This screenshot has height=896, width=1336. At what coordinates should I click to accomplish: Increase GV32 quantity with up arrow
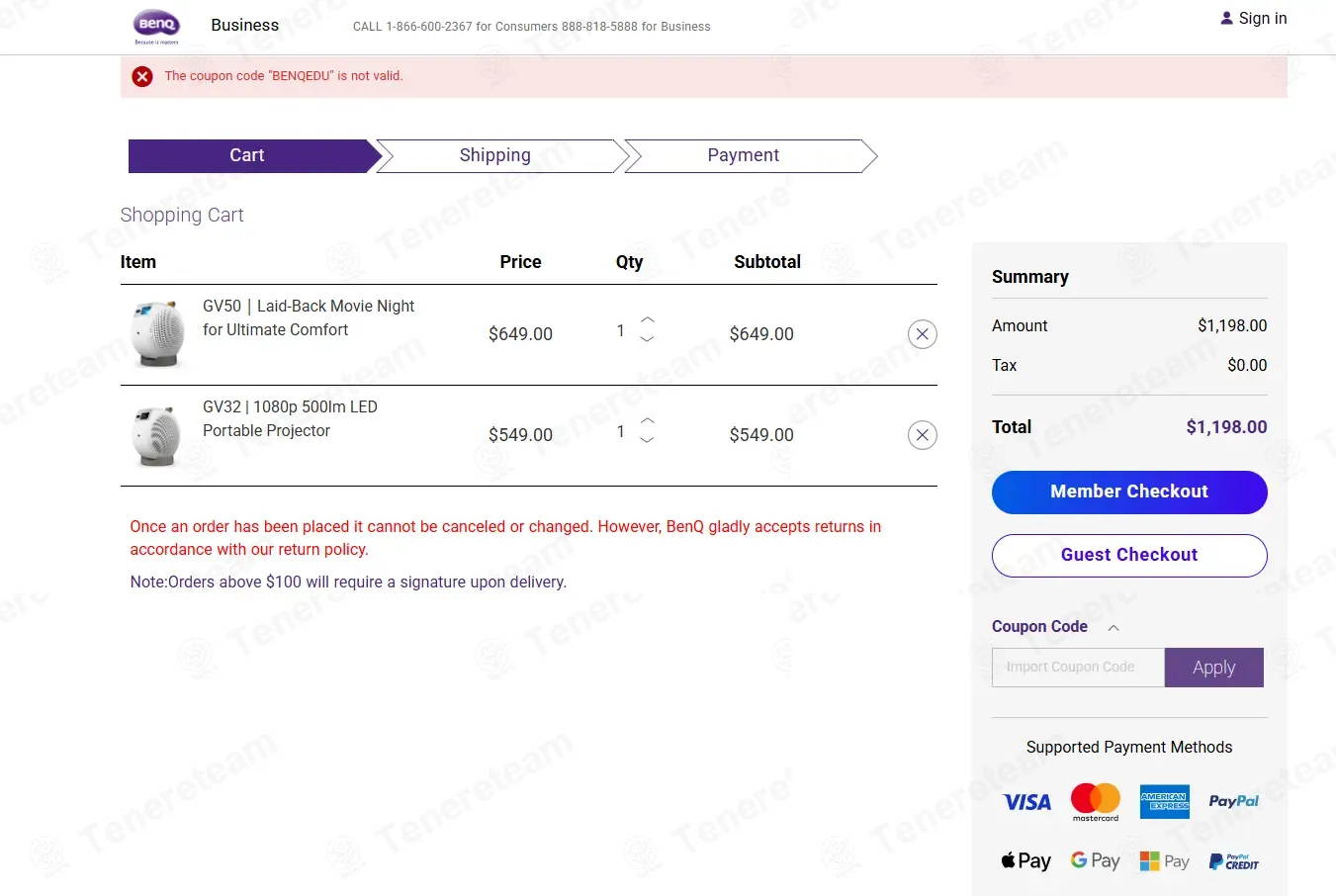648,421
